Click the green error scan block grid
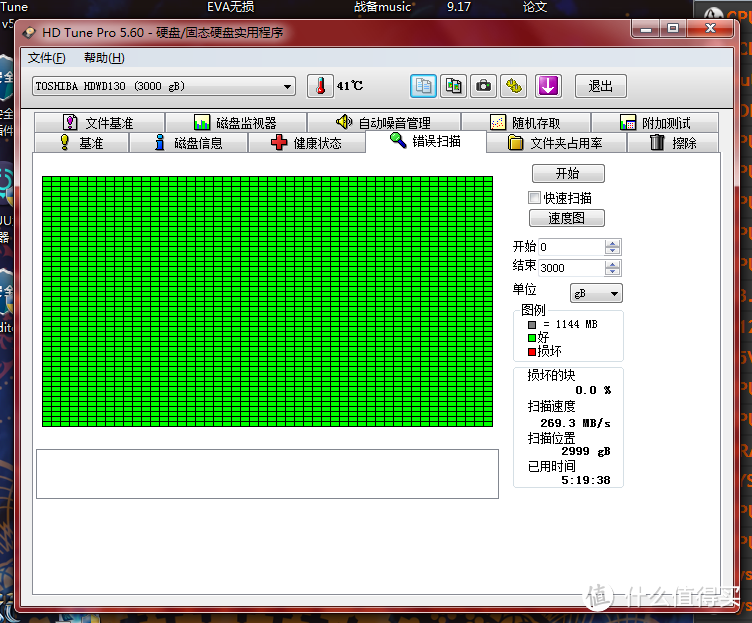The image size is (752, 623). (267, 301)
